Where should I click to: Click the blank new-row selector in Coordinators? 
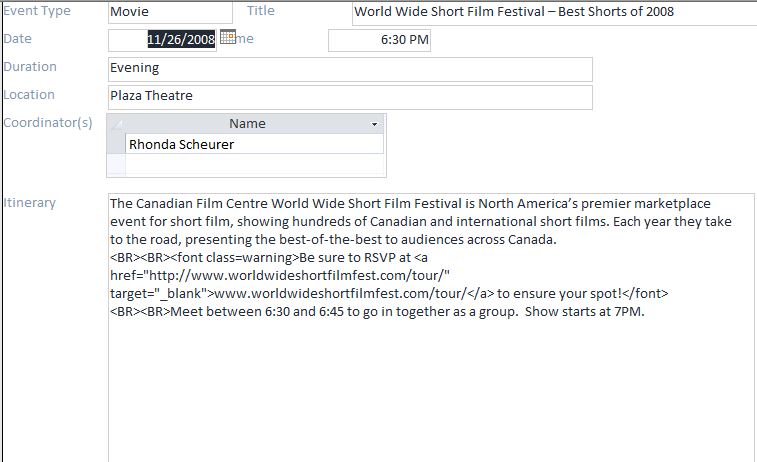tap(116, 164)
